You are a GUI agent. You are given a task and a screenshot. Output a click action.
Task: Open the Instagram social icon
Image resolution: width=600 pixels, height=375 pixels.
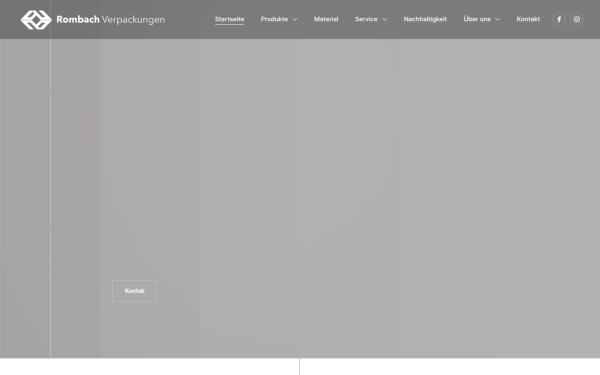[577, 19]
